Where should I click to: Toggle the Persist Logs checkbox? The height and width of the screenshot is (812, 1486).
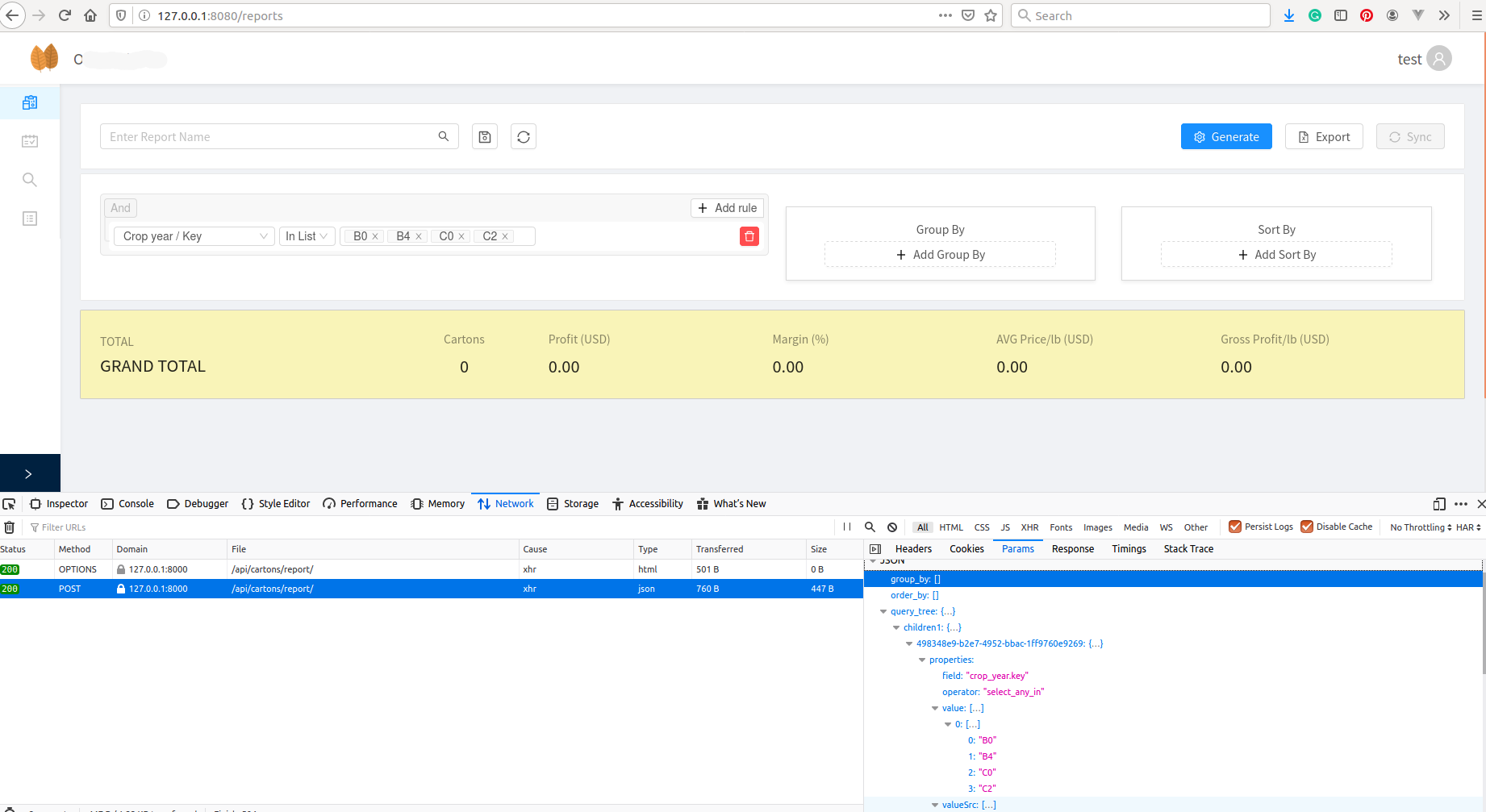click(x=1234, y=527)
